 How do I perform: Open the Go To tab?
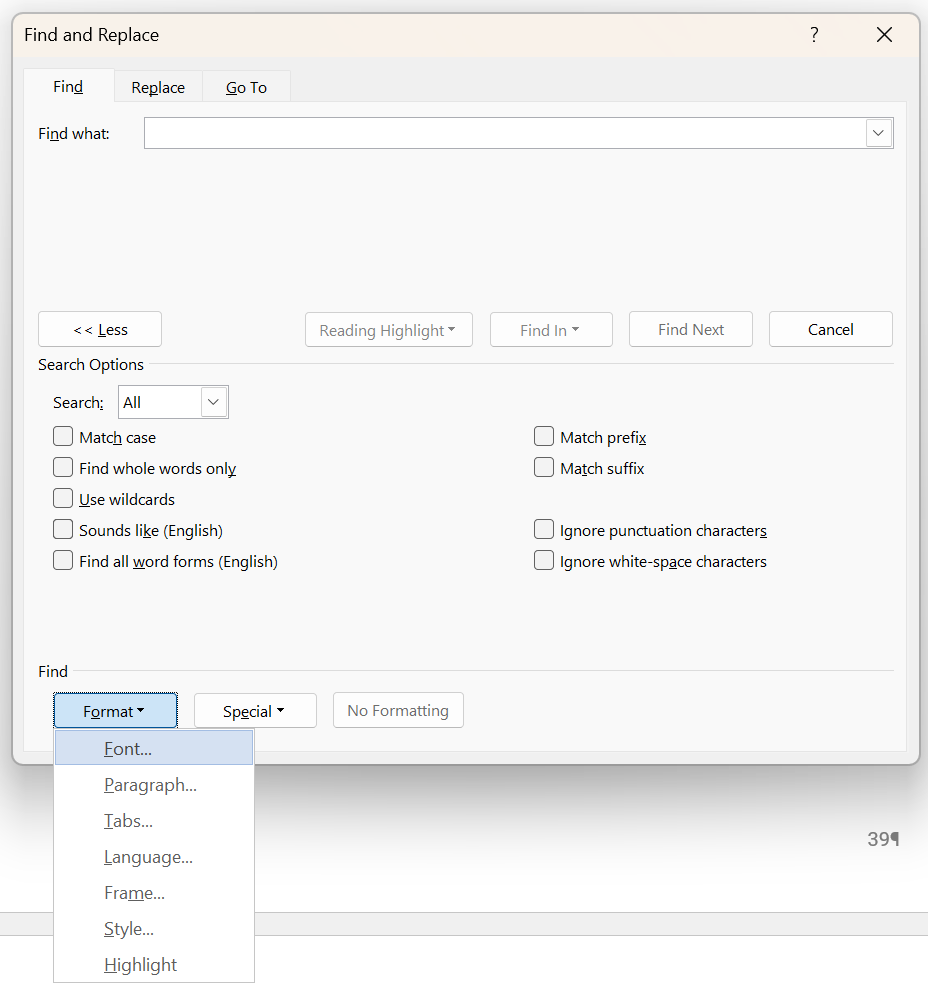point(246,88)
